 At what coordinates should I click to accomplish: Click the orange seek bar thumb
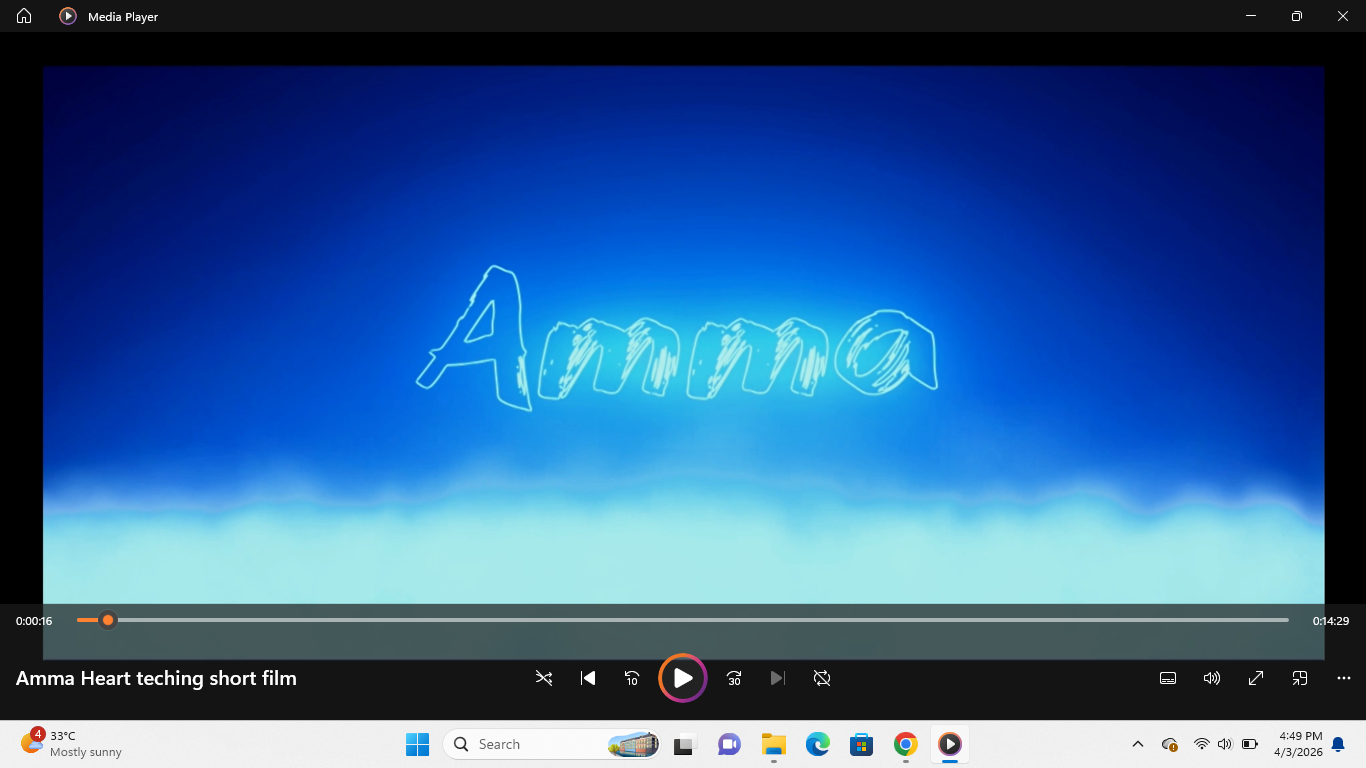click(108, 620)
